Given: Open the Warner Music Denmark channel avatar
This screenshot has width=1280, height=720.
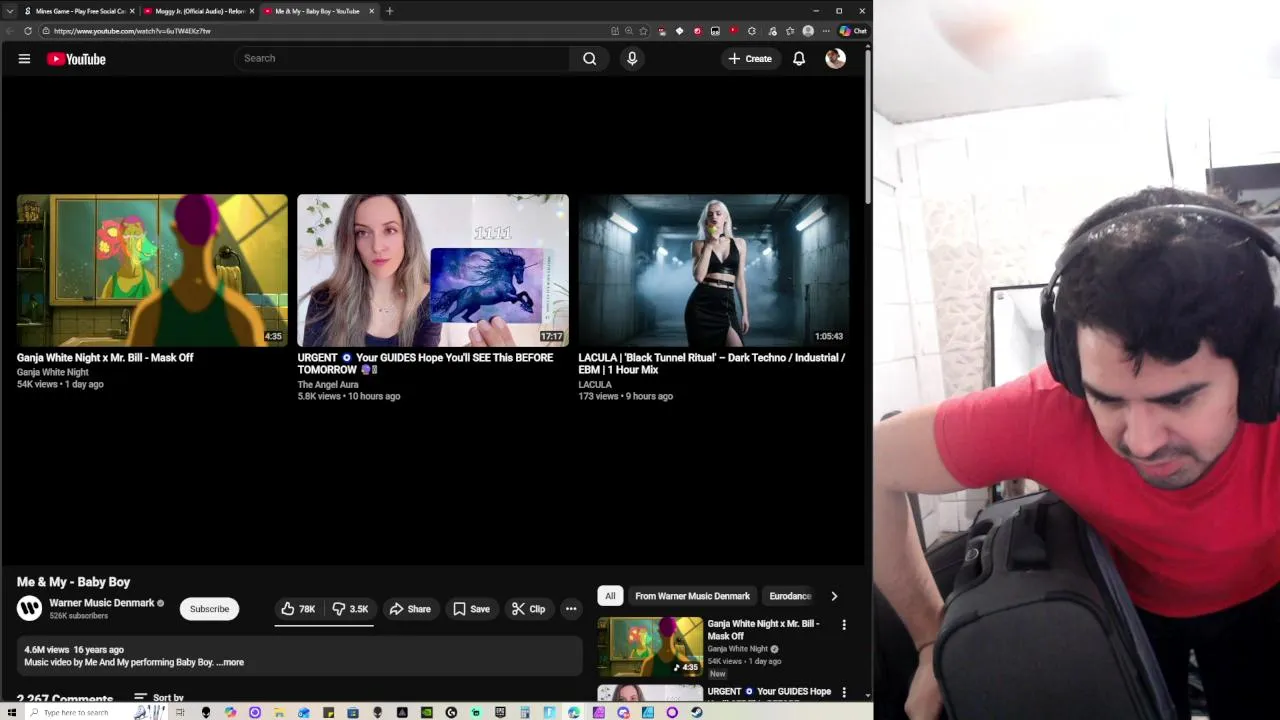Looking at the screenshot, I should 29,608.
